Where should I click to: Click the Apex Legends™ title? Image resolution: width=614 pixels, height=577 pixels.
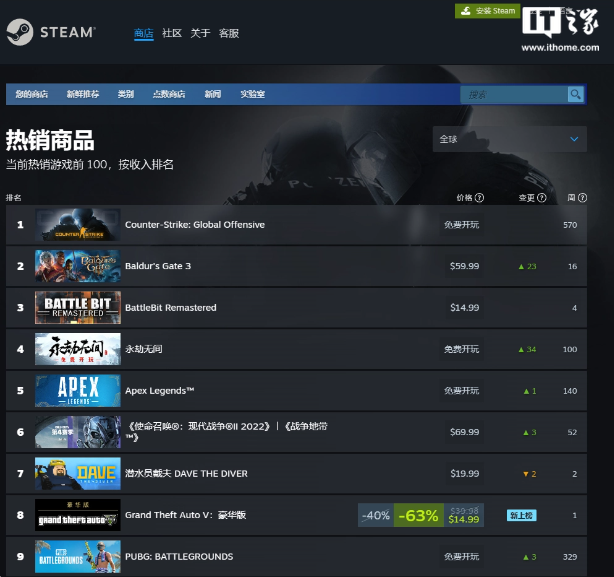tap(159, 391)
